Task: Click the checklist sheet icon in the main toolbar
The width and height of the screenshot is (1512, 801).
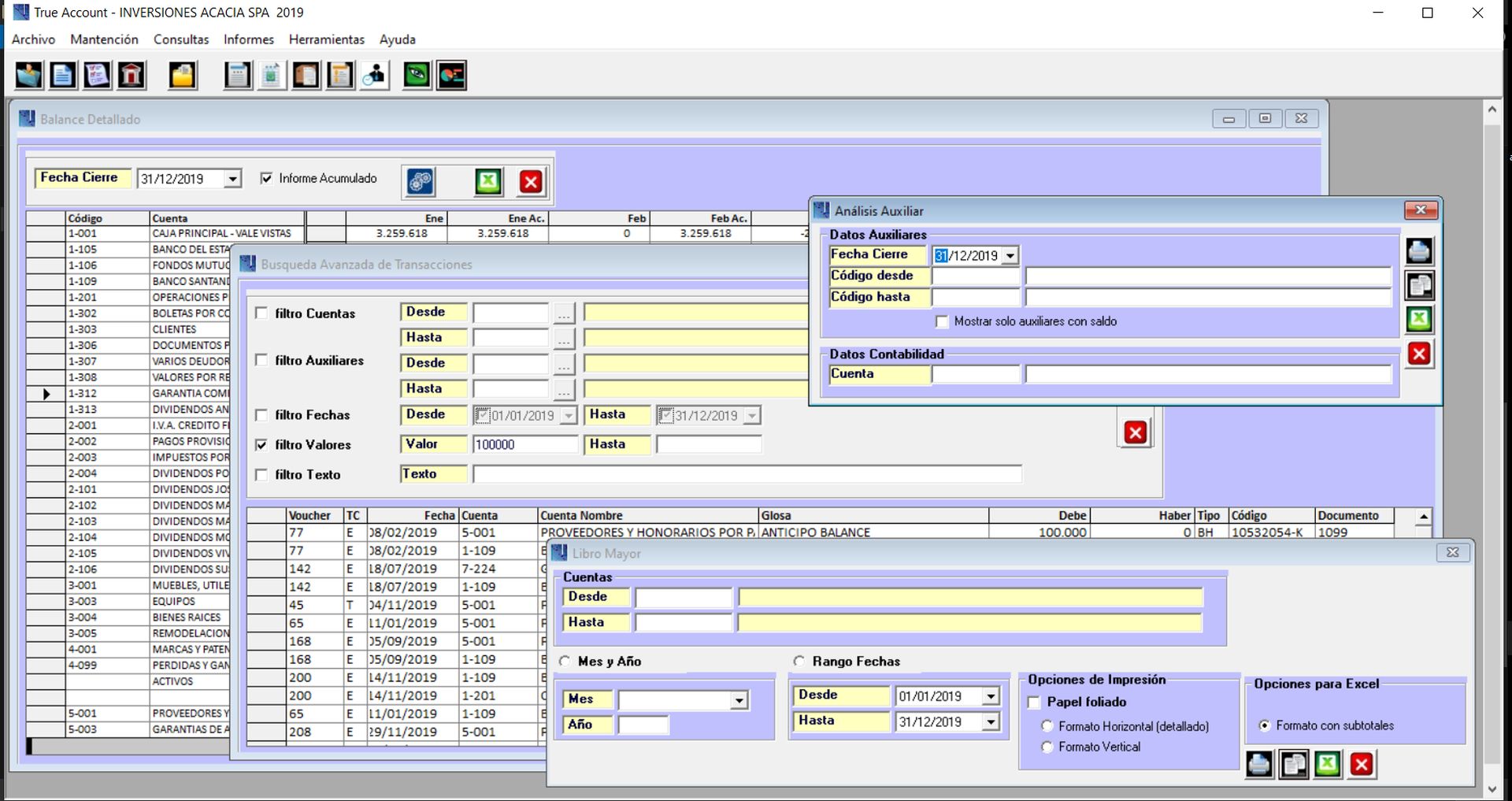Action: tap(97, 76)
